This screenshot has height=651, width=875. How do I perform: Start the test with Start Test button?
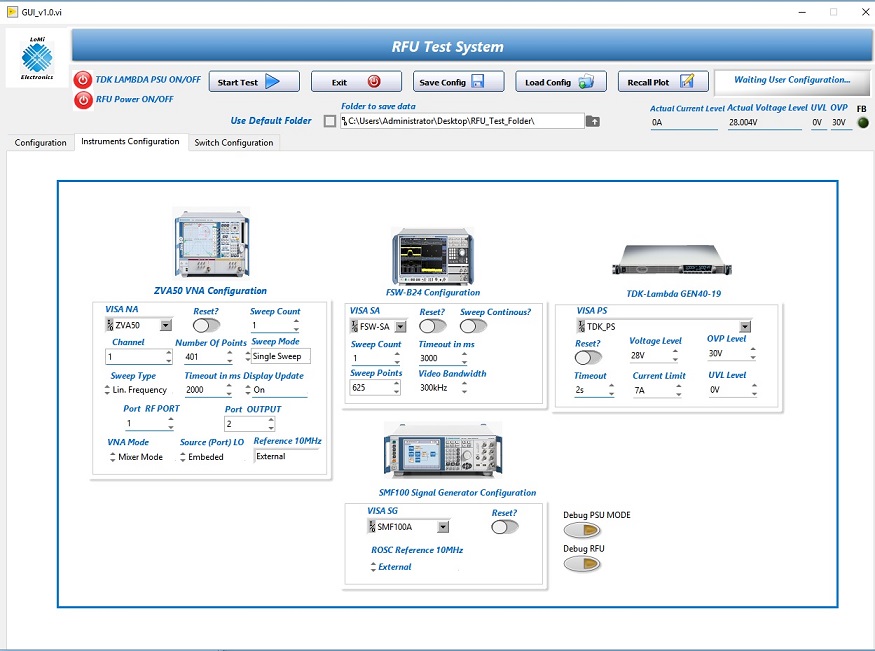pyautogui.click(x=254, y=82)
